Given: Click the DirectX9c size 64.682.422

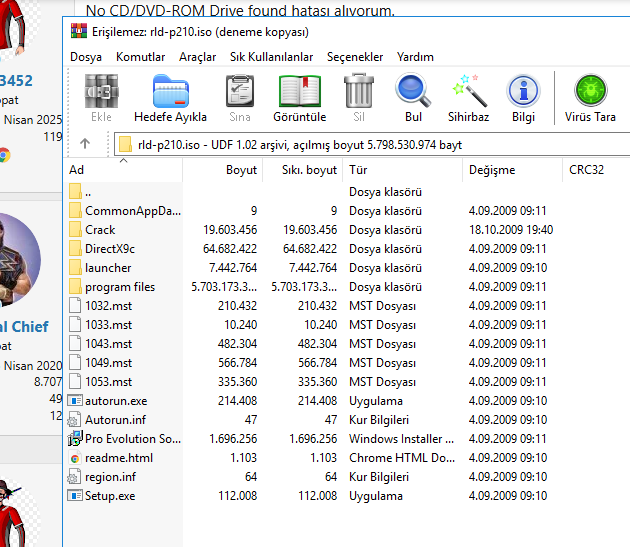Looking at the screenshot, I should [230, 249].
